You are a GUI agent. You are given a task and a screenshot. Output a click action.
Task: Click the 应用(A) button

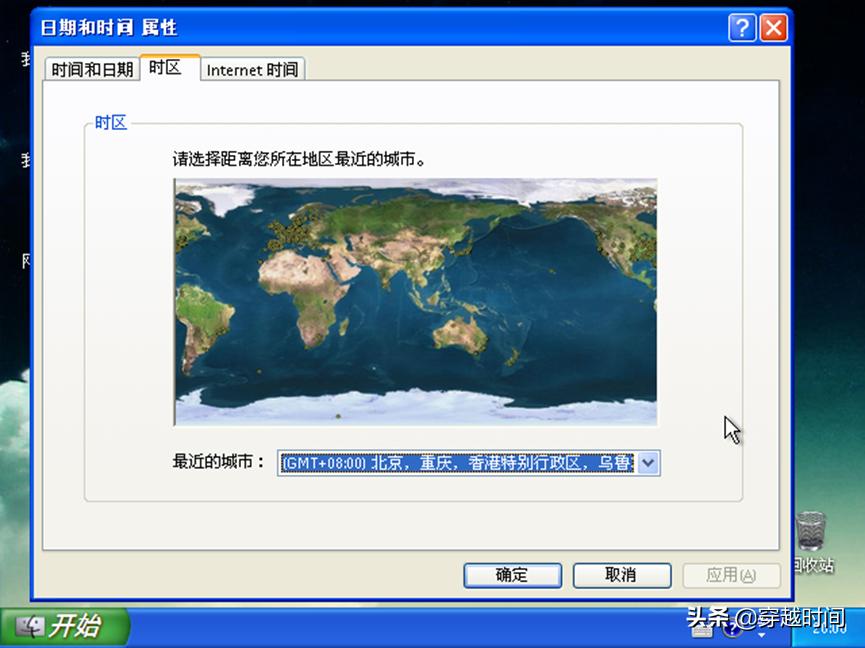point(732,575)
